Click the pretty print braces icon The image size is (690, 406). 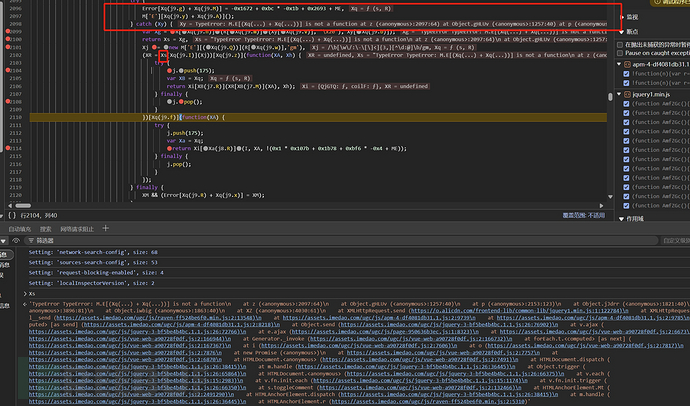[x=11, y=214]
